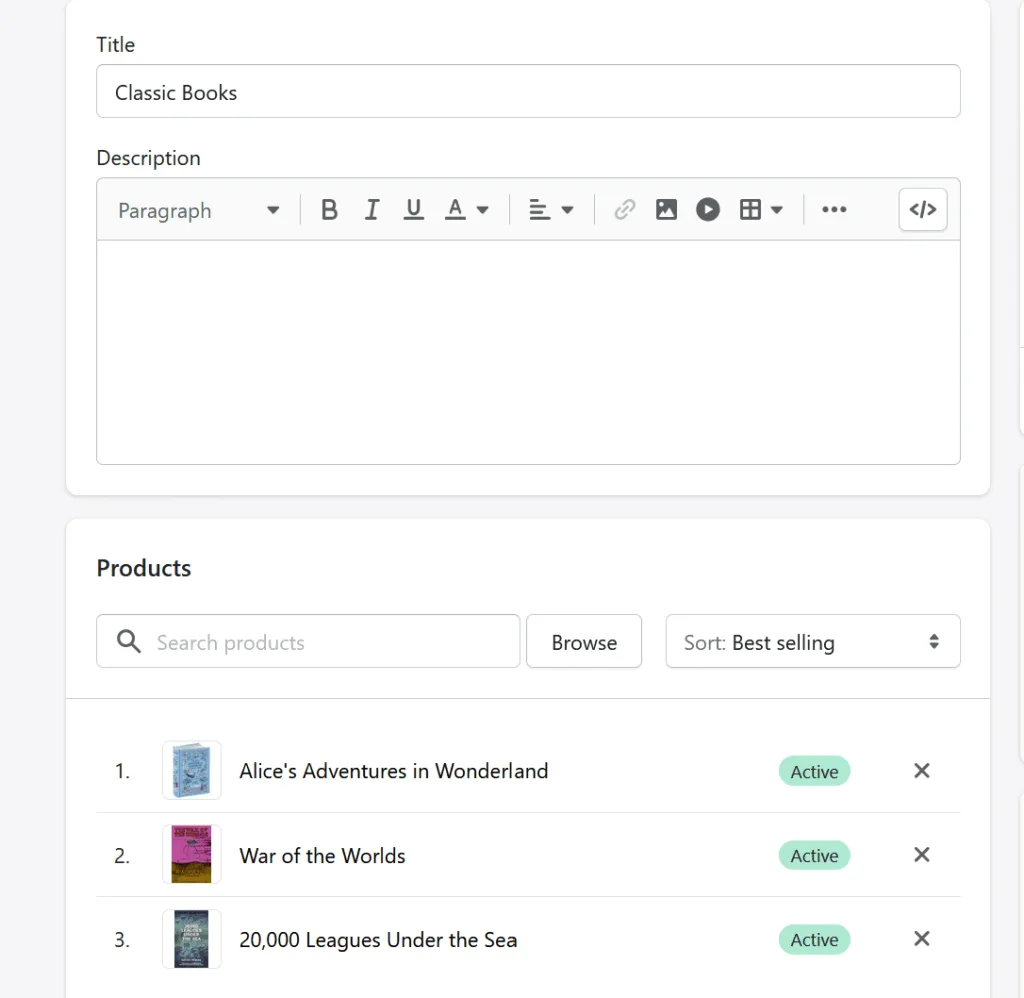Screen dimensions: 1024x998
Task: Change the Sort: Best selling option
Action: pyautogui.click(x=812, y=642)
